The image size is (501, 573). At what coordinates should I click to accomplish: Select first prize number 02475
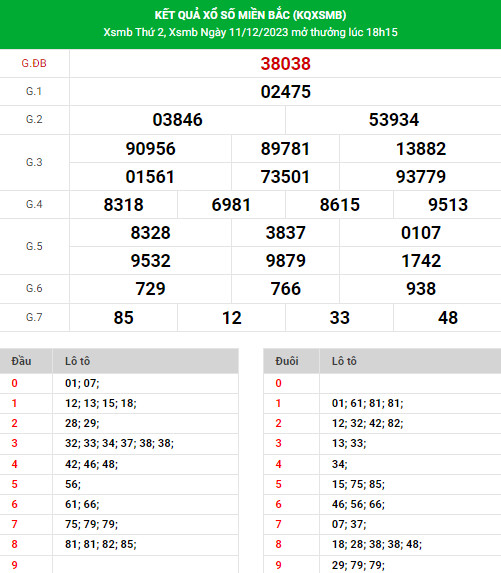pyautogui.click(x=285, y=92)
